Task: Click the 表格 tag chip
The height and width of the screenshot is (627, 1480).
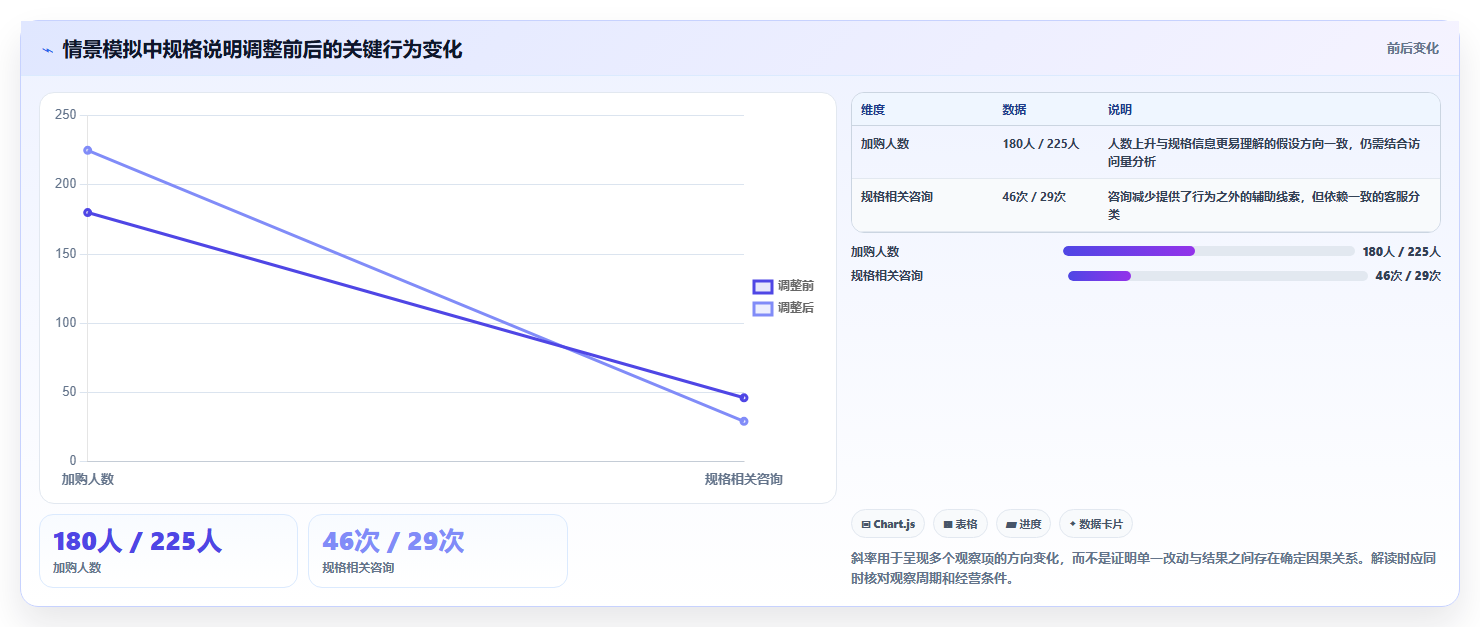Action: 960,524
